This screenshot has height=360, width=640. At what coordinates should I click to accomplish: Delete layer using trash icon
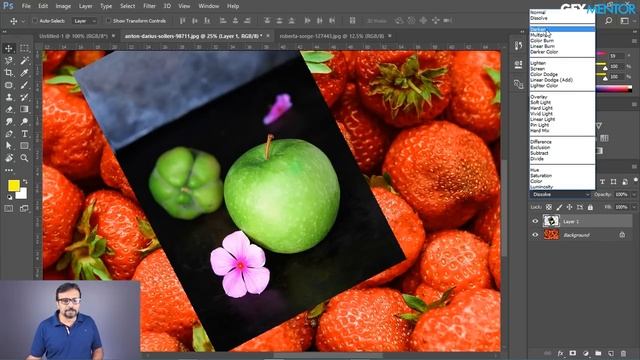[623, 353]
